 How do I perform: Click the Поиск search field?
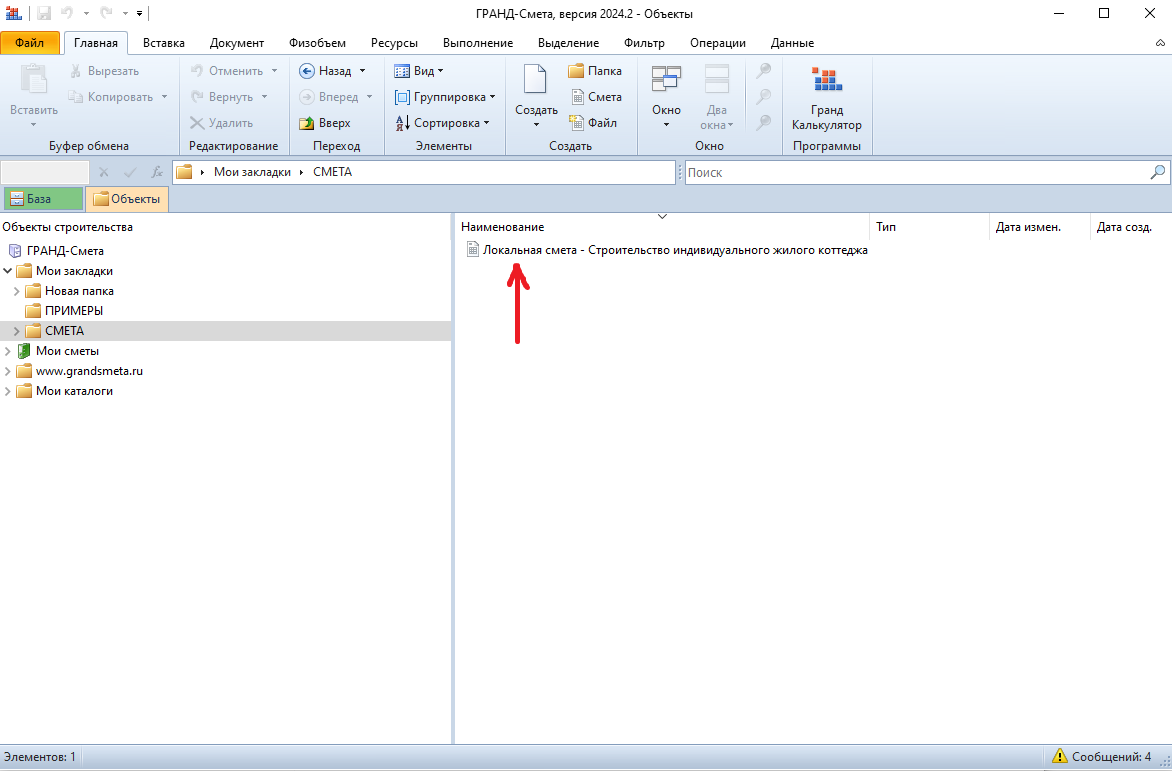[x=917, y=173]
